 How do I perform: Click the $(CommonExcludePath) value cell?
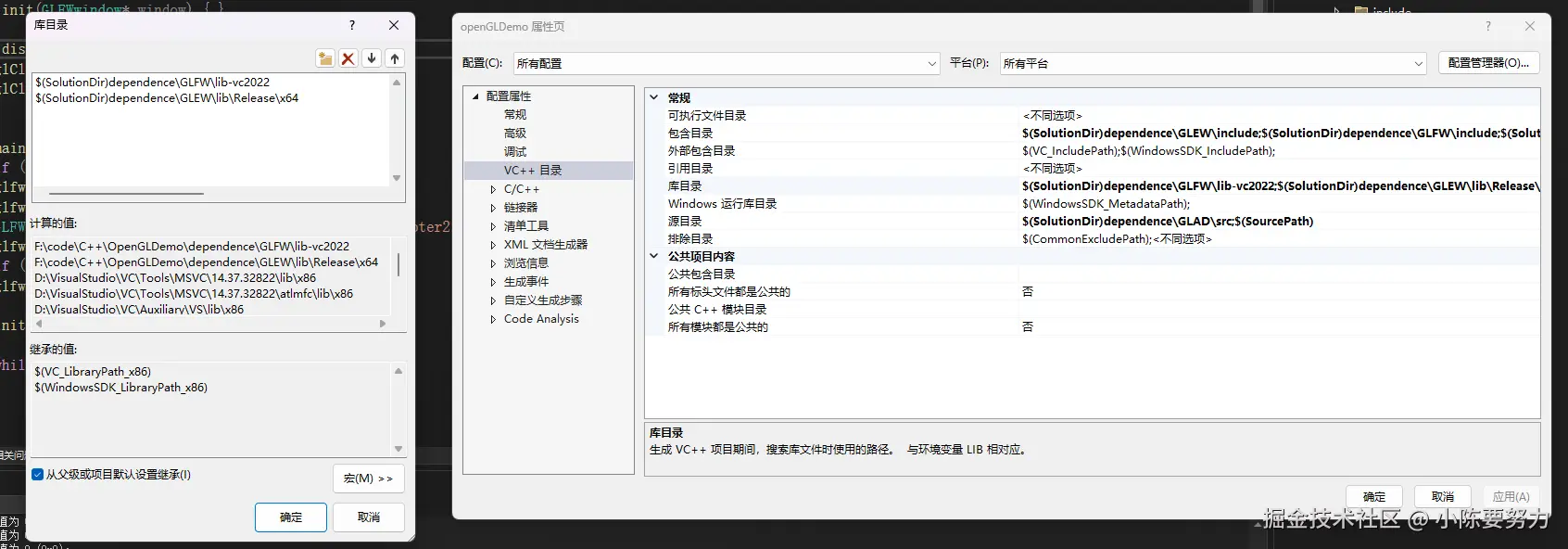(x=1279, y=239)
